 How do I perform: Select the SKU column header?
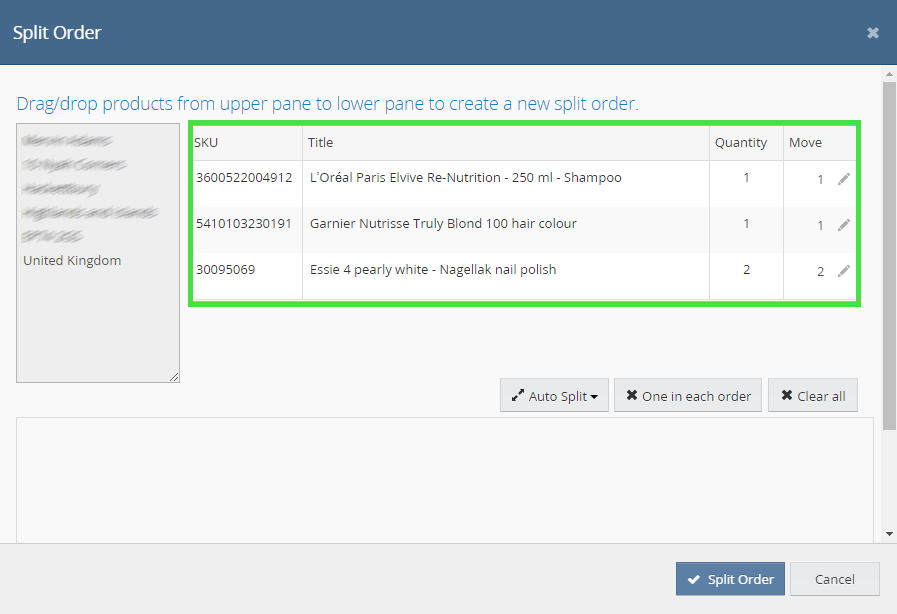(x=206, y=142)
